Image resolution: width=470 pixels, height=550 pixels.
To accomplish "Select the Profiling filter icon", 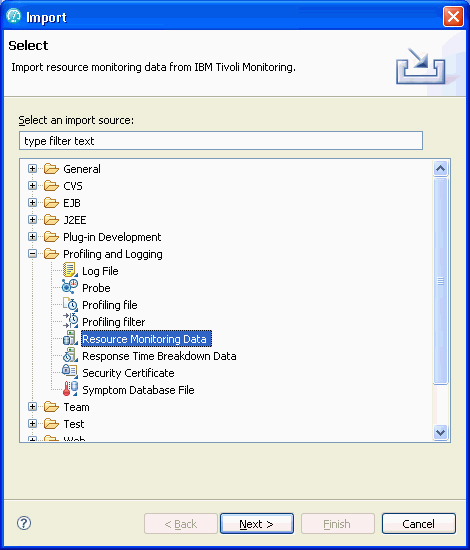I will [70, 321].
